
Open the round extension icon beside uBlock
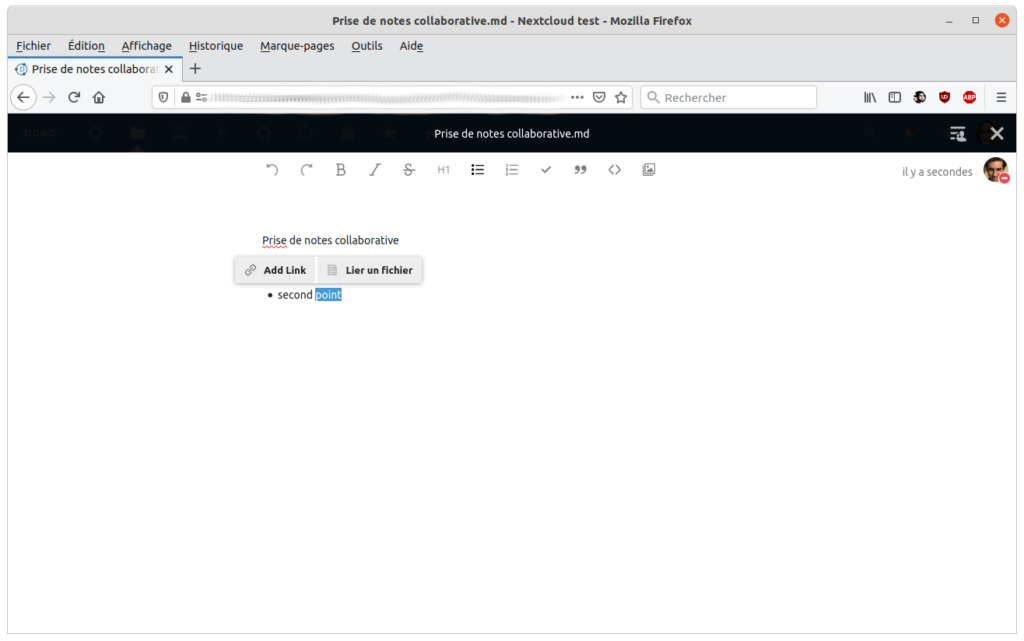coord(920,97)
